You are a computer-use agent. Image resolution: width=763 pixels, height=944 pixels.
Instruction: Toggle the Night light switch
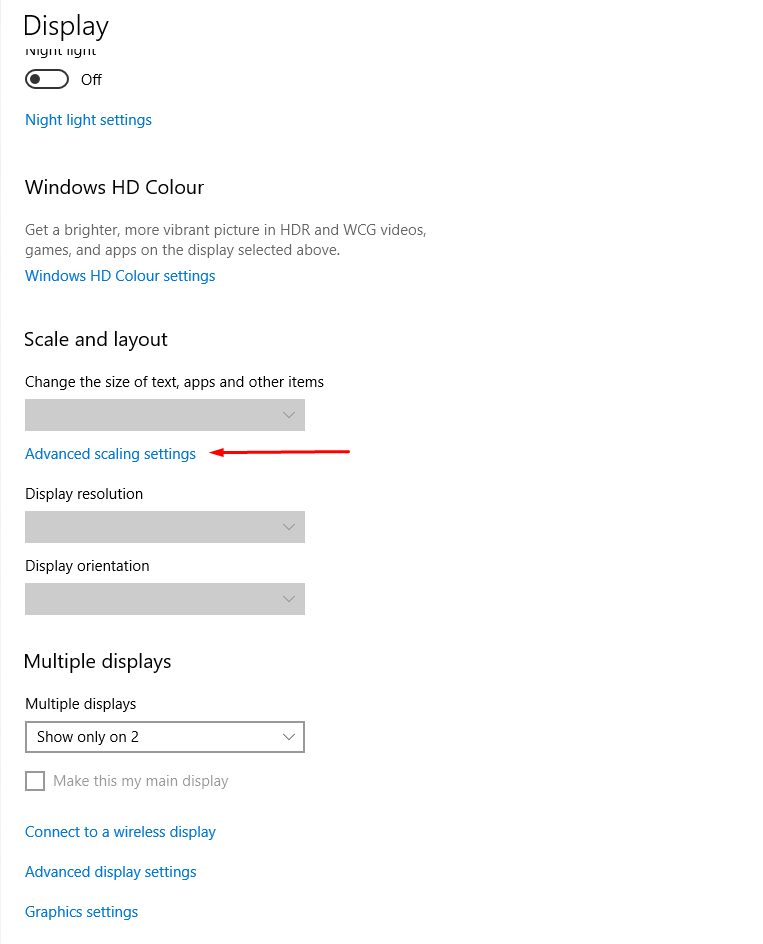tap(46, 79)
